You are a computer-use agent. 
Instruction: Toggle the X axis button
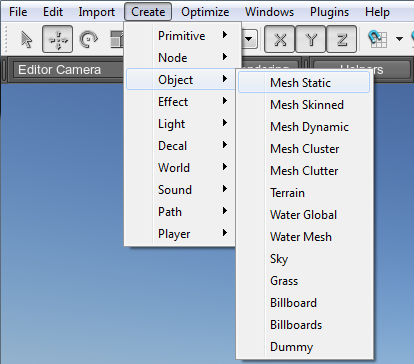tap(280, 39)
